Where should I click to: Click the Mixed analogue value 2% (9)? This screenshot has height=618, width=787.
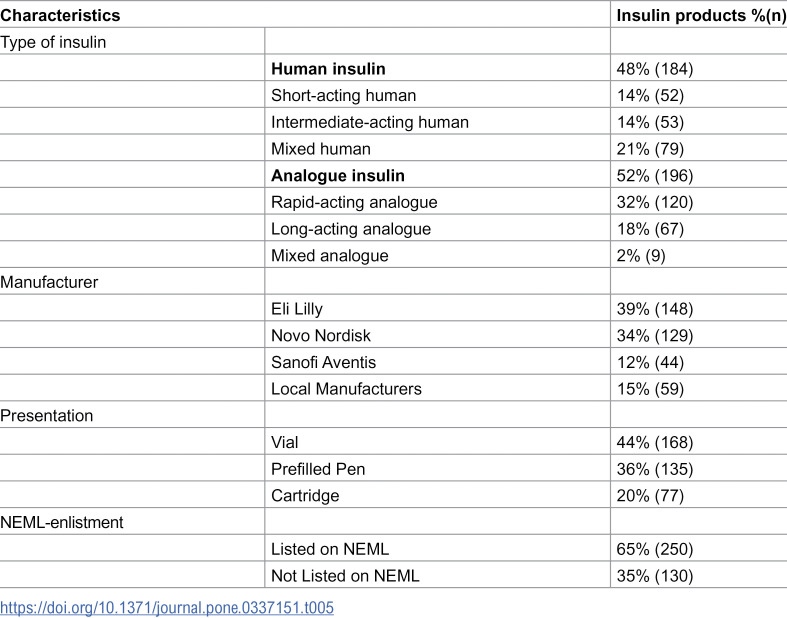coord(641,256)
